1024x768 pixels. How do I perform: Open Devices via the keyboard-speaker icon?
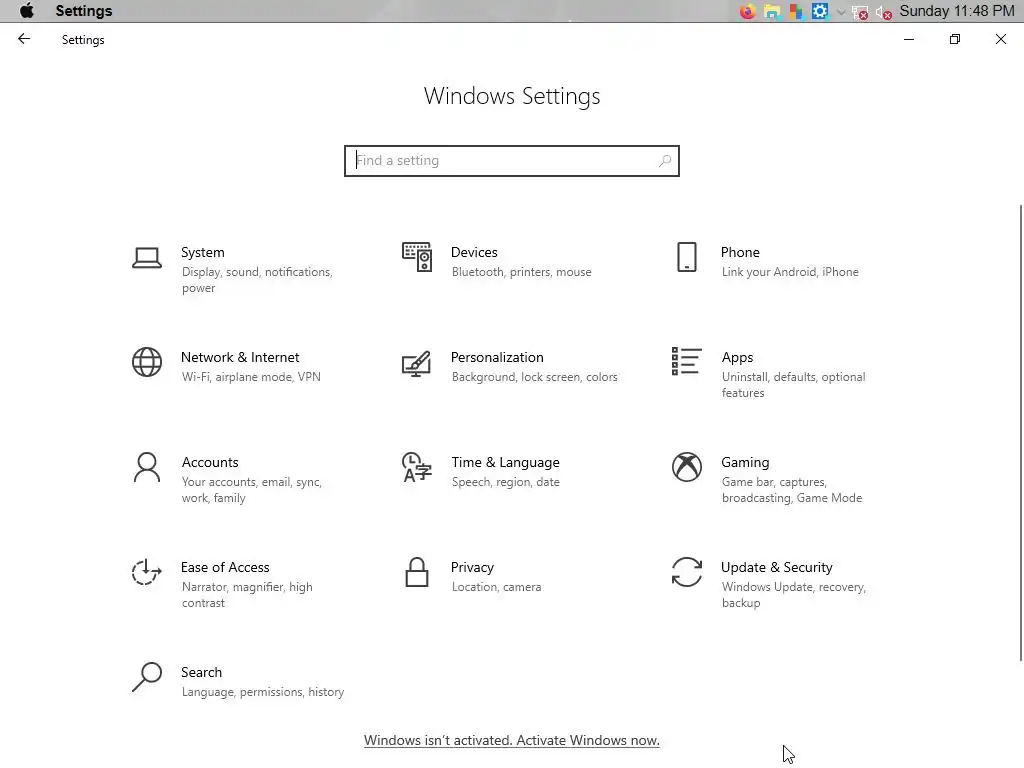pos(417,257)
